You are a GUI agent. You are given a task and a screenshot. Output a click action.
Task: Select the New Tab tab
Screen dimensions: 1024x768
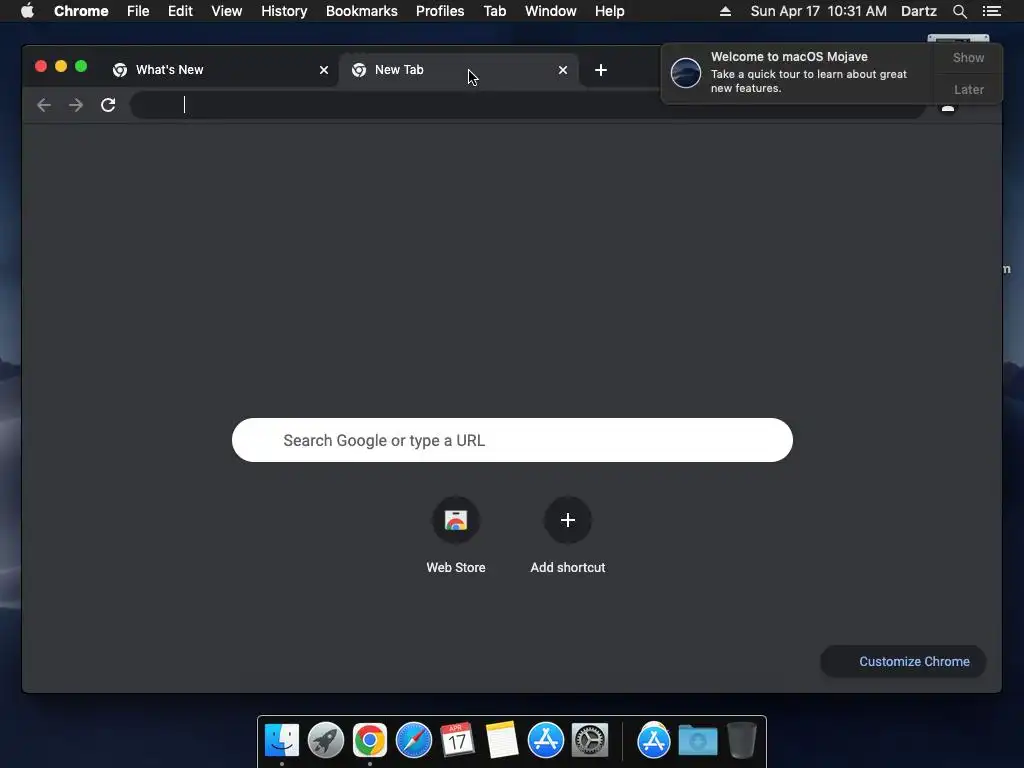tap(458, 70)
